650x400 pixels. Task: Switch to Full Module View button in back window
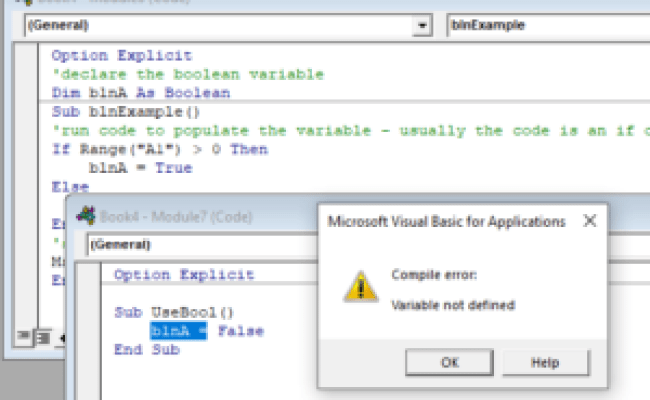point(43,337)
